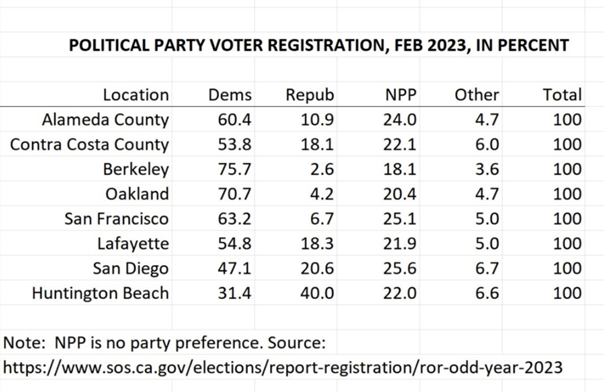Image resolution: width=604 pixels, height=392 pixels.
Task: Click Contra Costa County cell
Action: click(x=89, y=144)
